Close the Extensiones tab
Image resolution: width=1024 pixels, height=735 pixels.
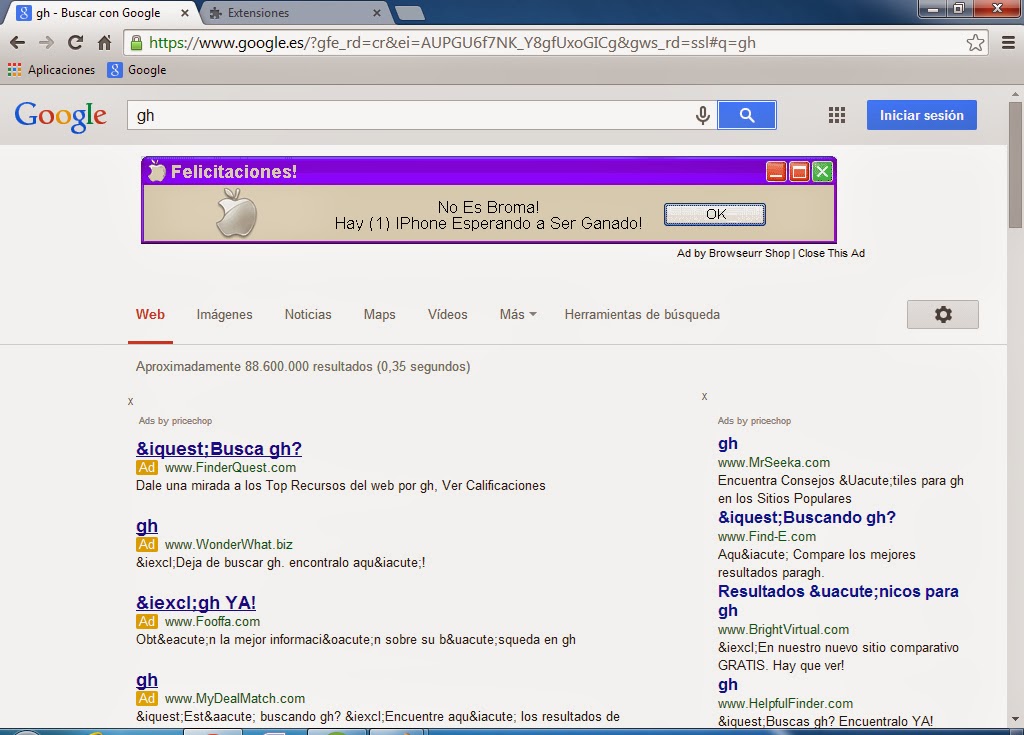tap(376, 13)
